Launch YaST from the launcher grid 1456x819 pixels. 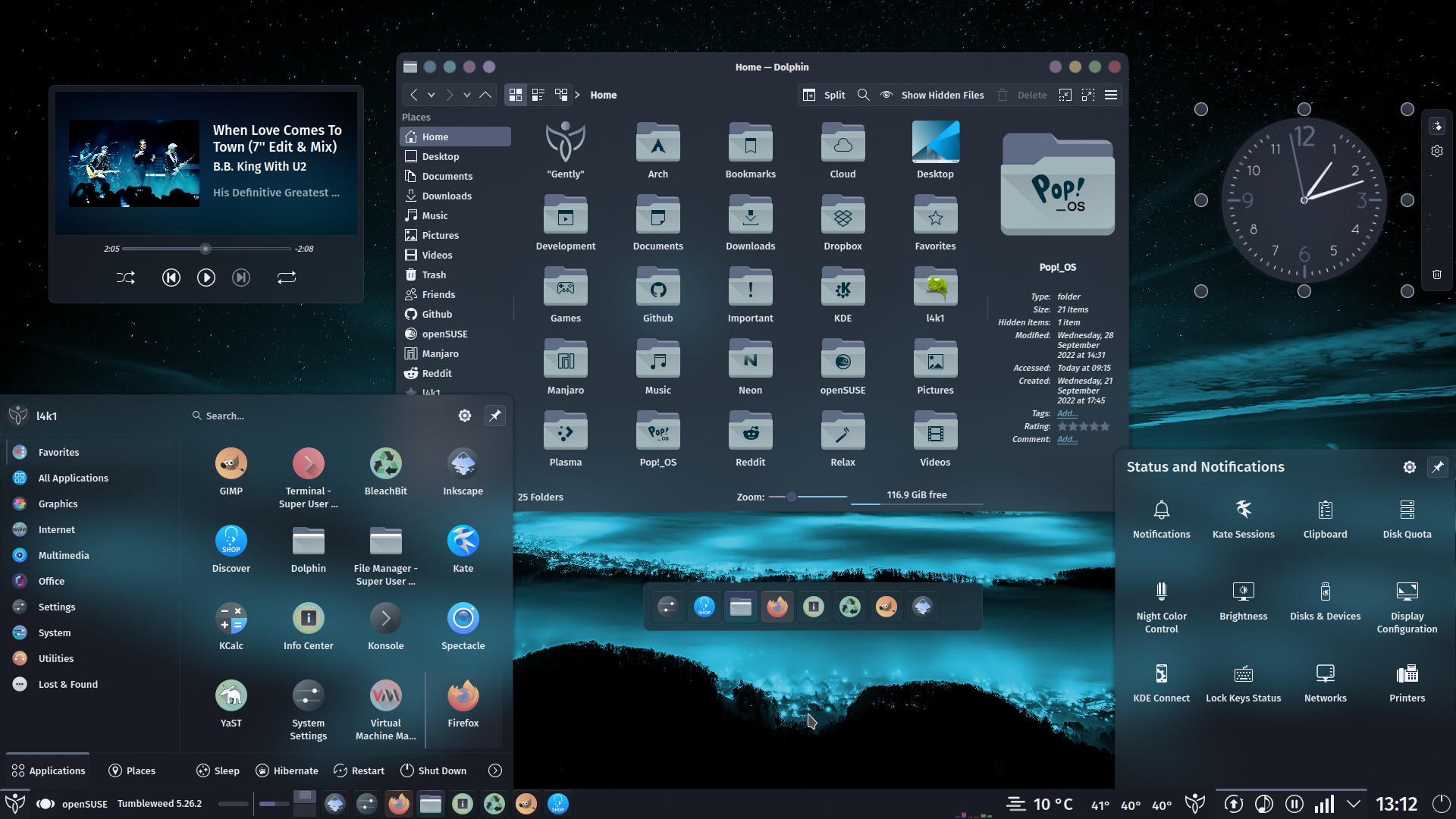point(231,703)
